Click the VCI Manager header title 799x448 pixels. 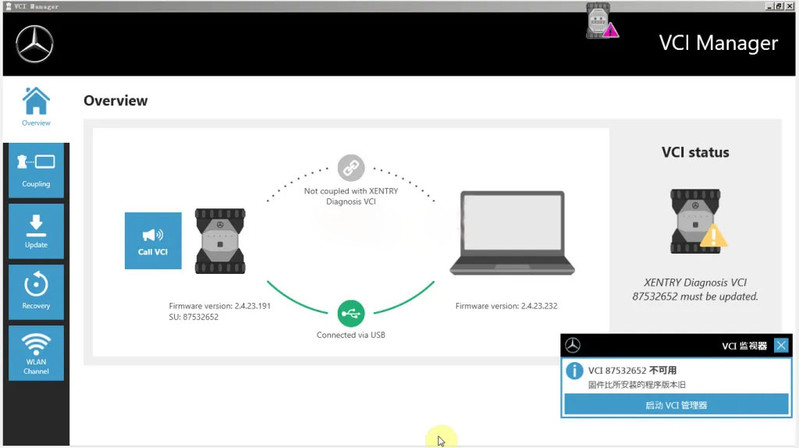point(718,43)
